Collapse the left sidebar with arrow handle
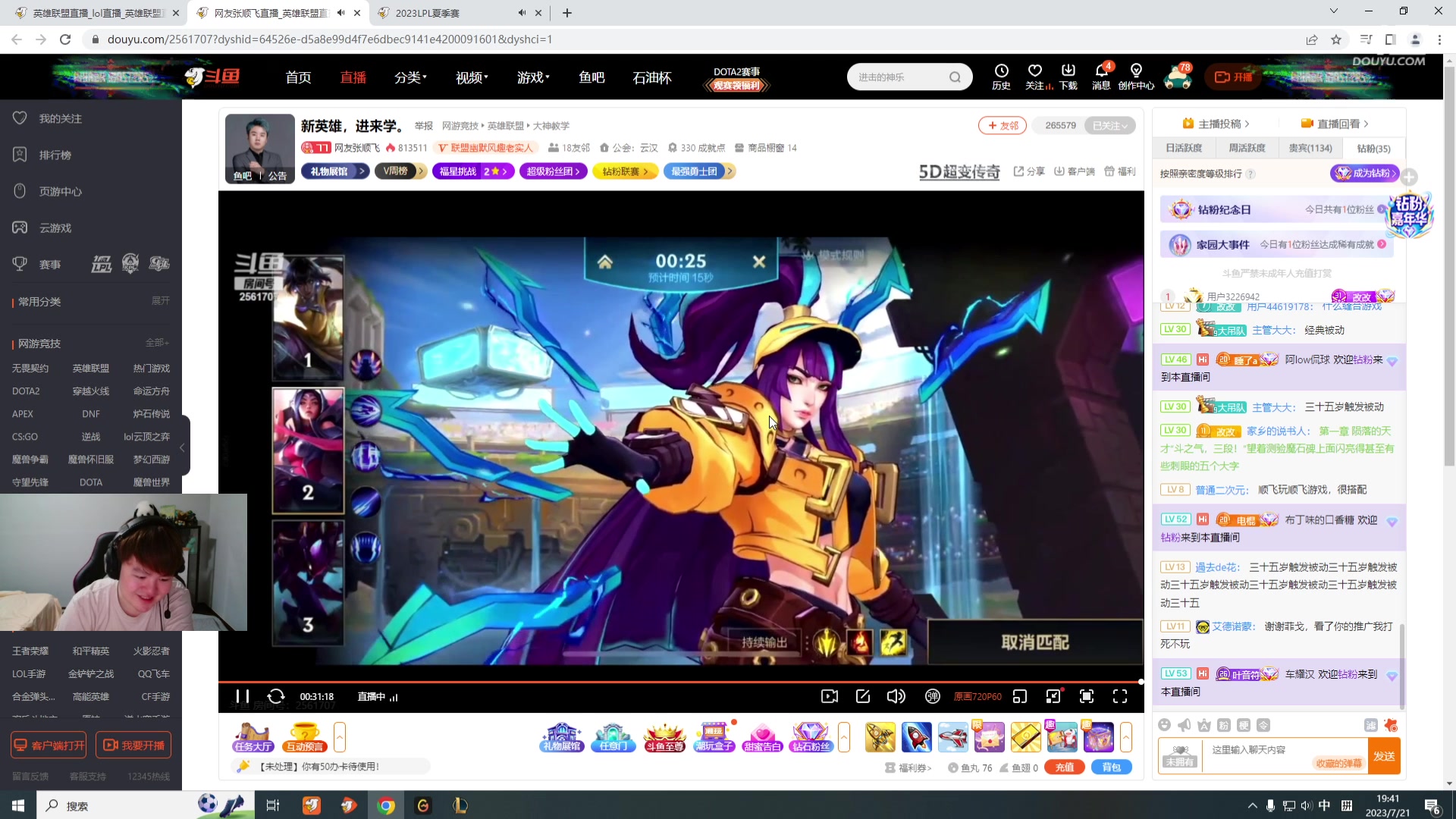The height and width of the screenshot is (819, 1456). coord(183,447)
